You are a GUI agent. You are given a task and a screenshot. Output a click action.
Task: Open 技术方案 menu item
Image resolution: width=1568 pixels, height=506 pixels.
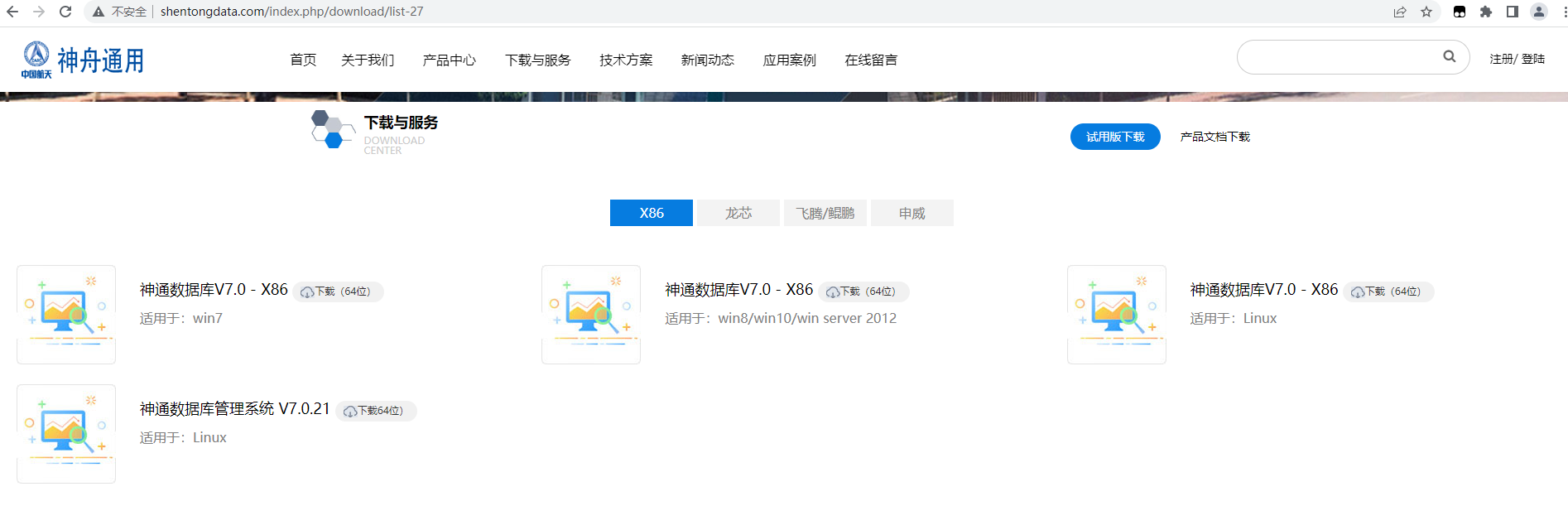(x=626, y=60)
